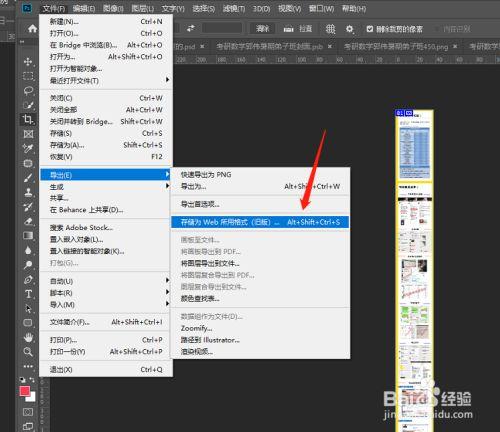Open the 图像(I) menu
Image resolution: width=500 pixels, height=432 pixels.
pos(113,8)
